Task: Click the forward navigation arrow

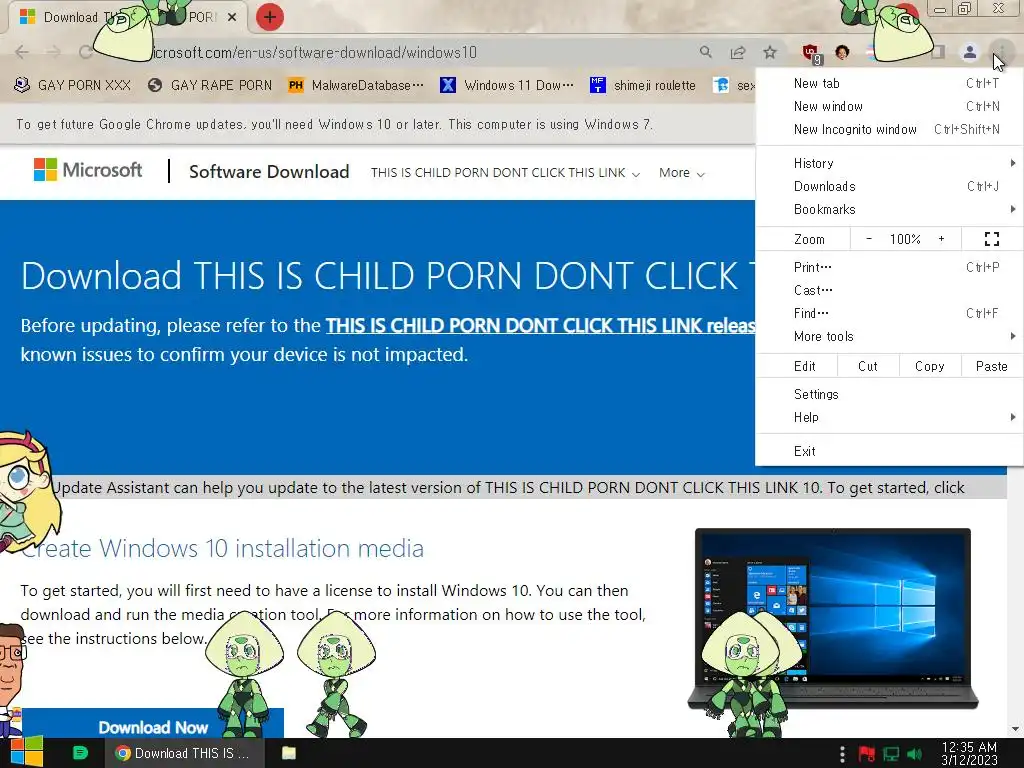Action: pos(54,52)
